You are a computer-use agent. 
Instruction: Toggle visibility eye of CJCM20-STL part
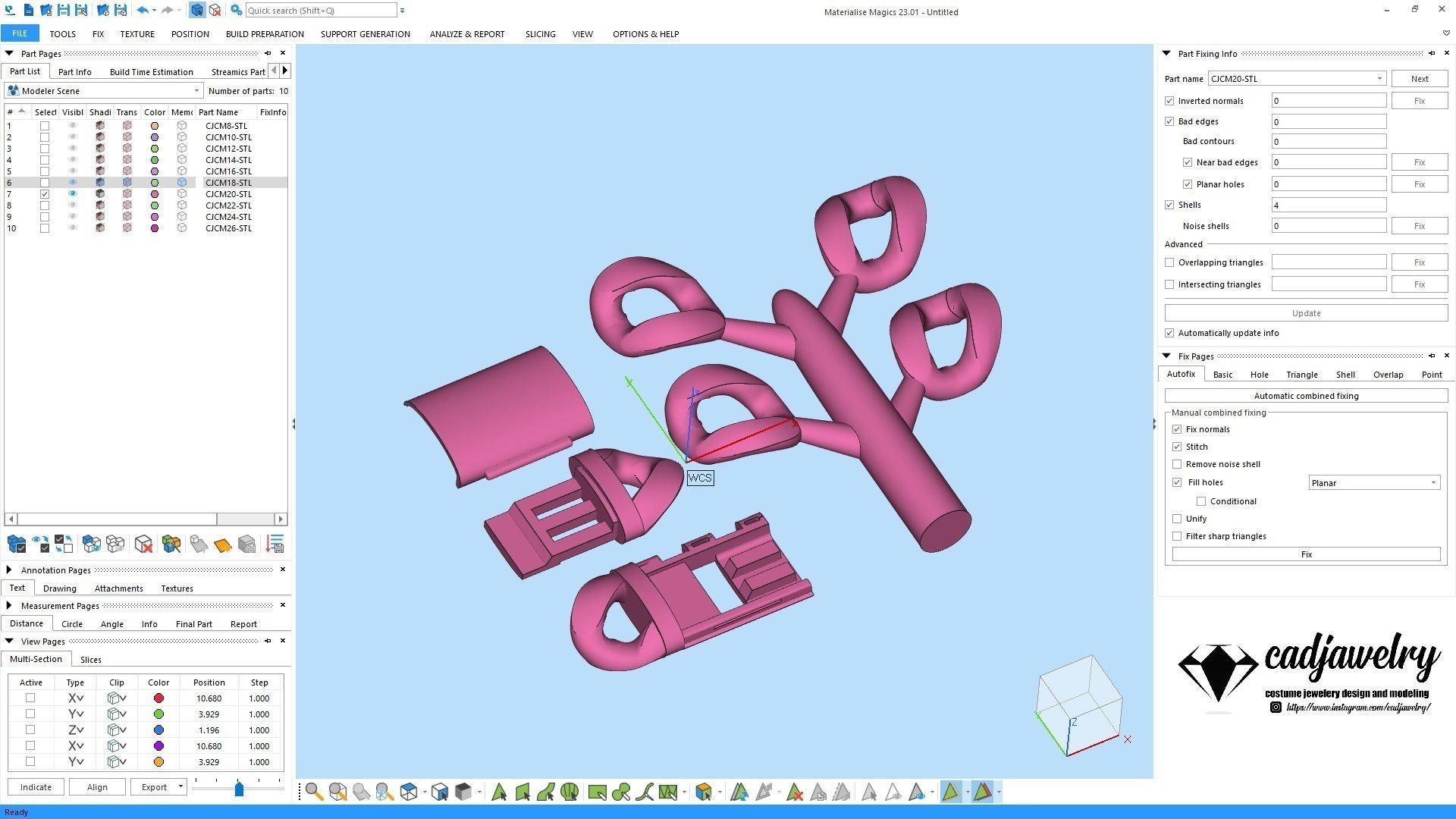tap(73, 194)
